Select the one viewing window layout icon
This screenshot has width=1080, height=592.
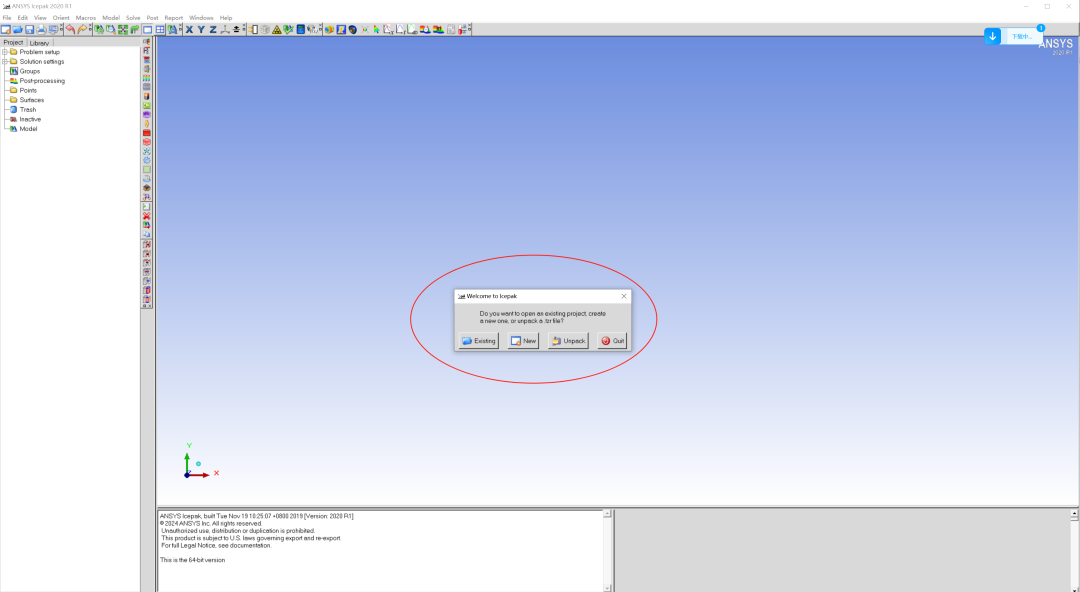[147, 30]
